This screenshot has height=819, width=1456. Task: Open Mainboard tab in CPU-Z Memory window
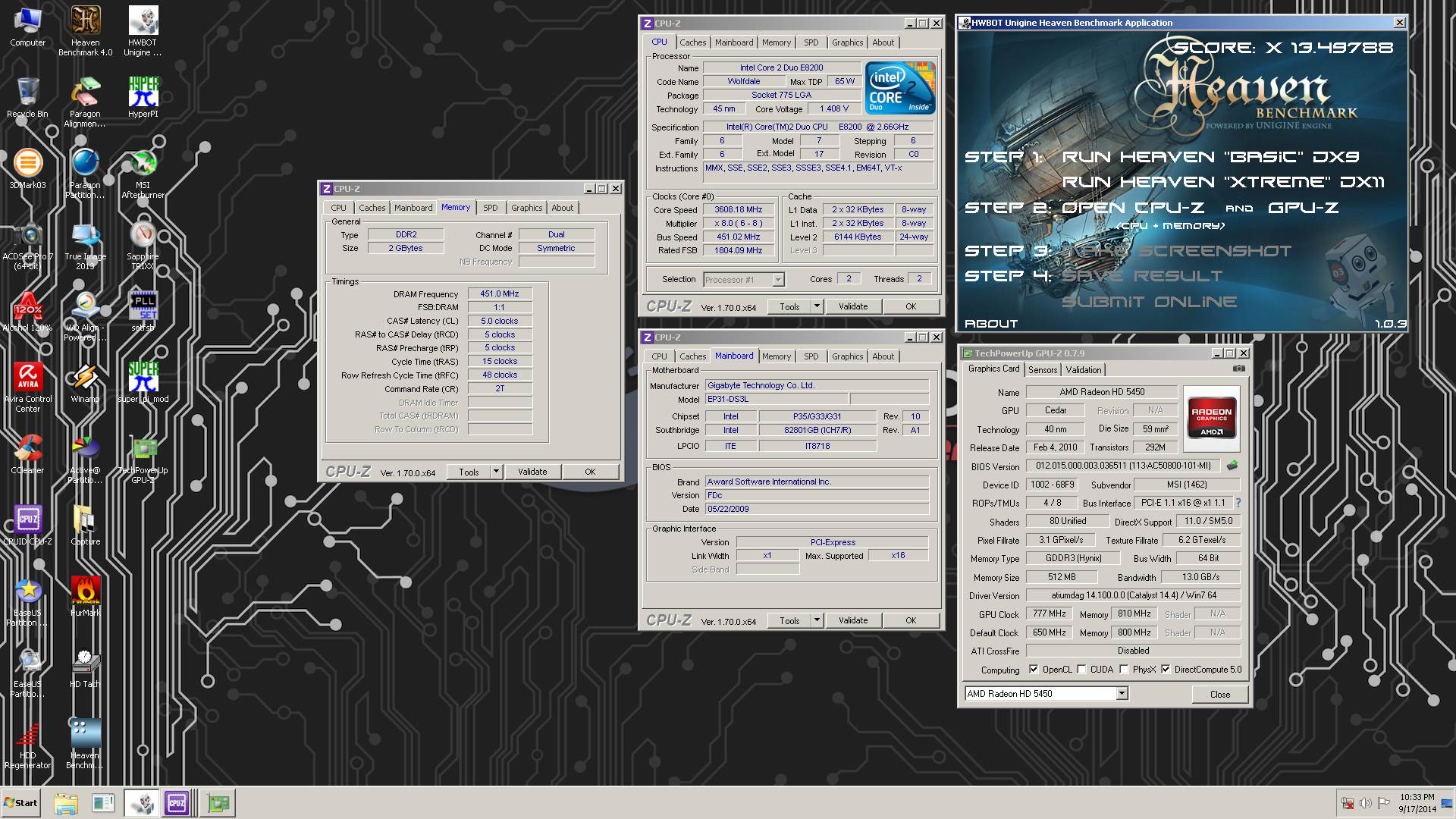413,208
